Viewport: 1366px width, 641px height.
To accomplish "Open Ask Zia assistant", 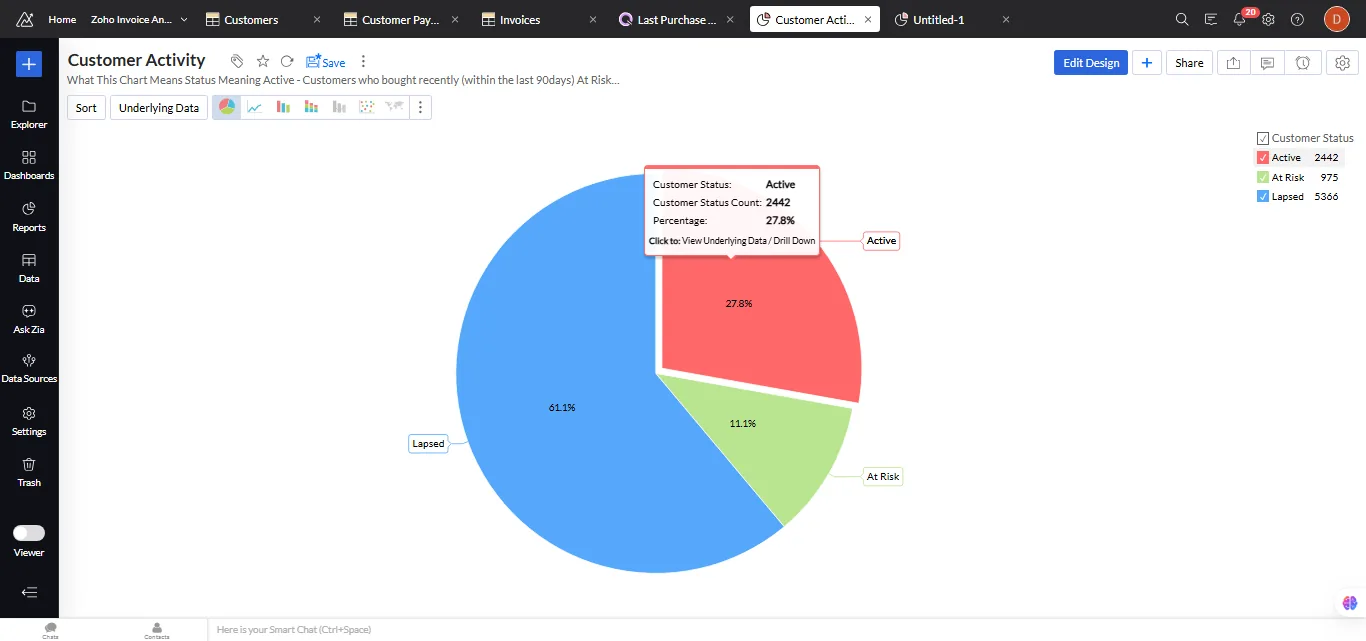I will pos(29,319).
